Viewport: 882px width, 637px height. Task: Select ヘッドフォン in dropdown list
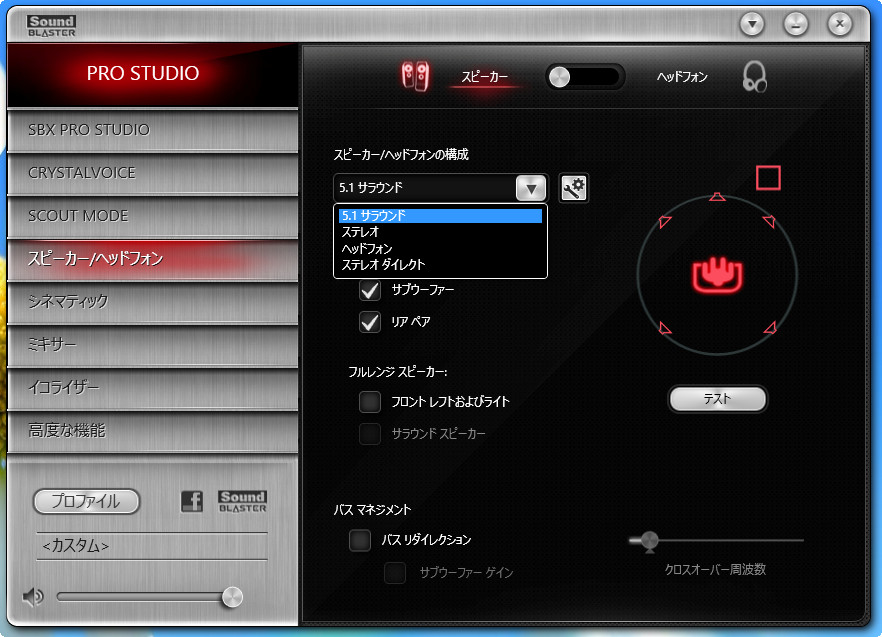pyautogui.click(x=440, y=248)
